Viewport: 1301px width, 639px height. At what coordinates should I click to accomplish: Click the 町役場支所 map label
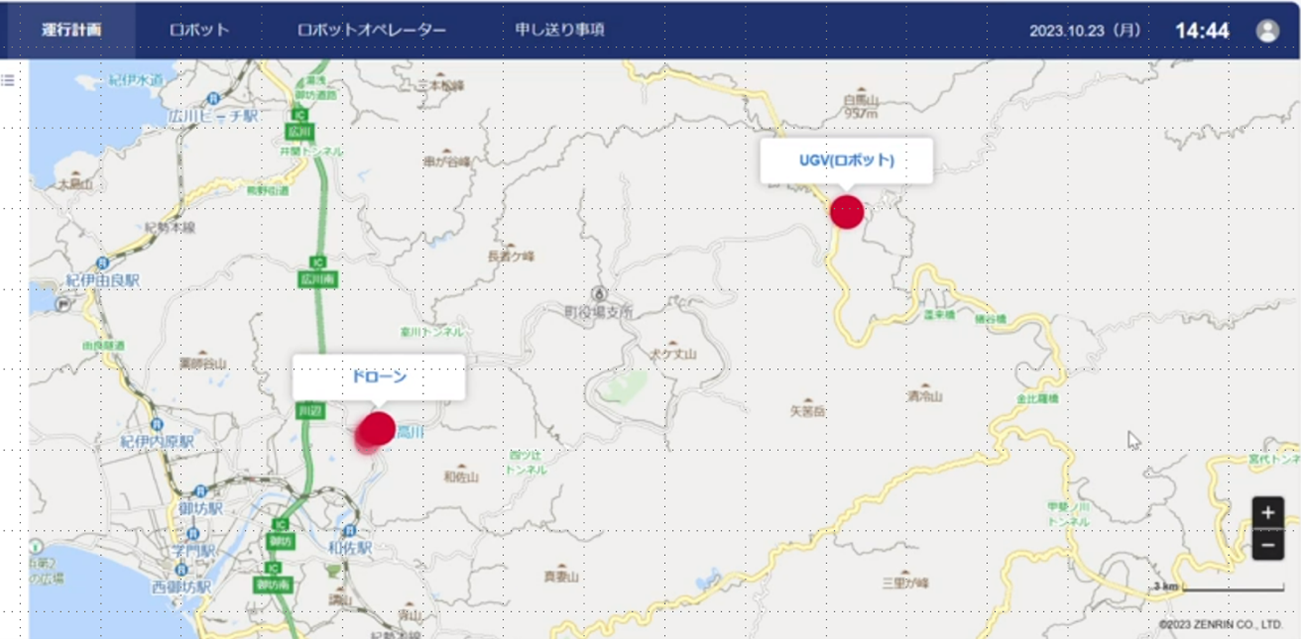pyautogui.click(x=599, y=312)
